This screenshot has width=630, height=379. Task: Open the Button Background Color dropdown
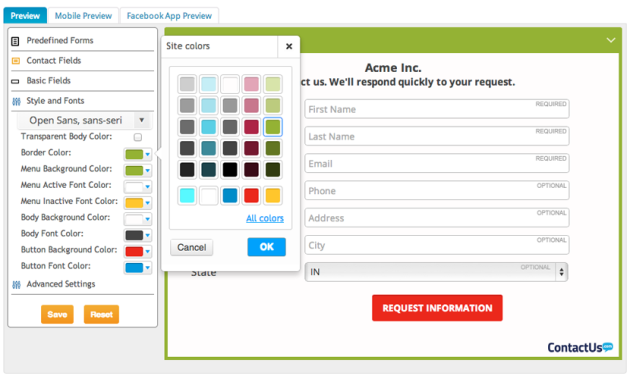pyautogui.click(x=138, y=252)
